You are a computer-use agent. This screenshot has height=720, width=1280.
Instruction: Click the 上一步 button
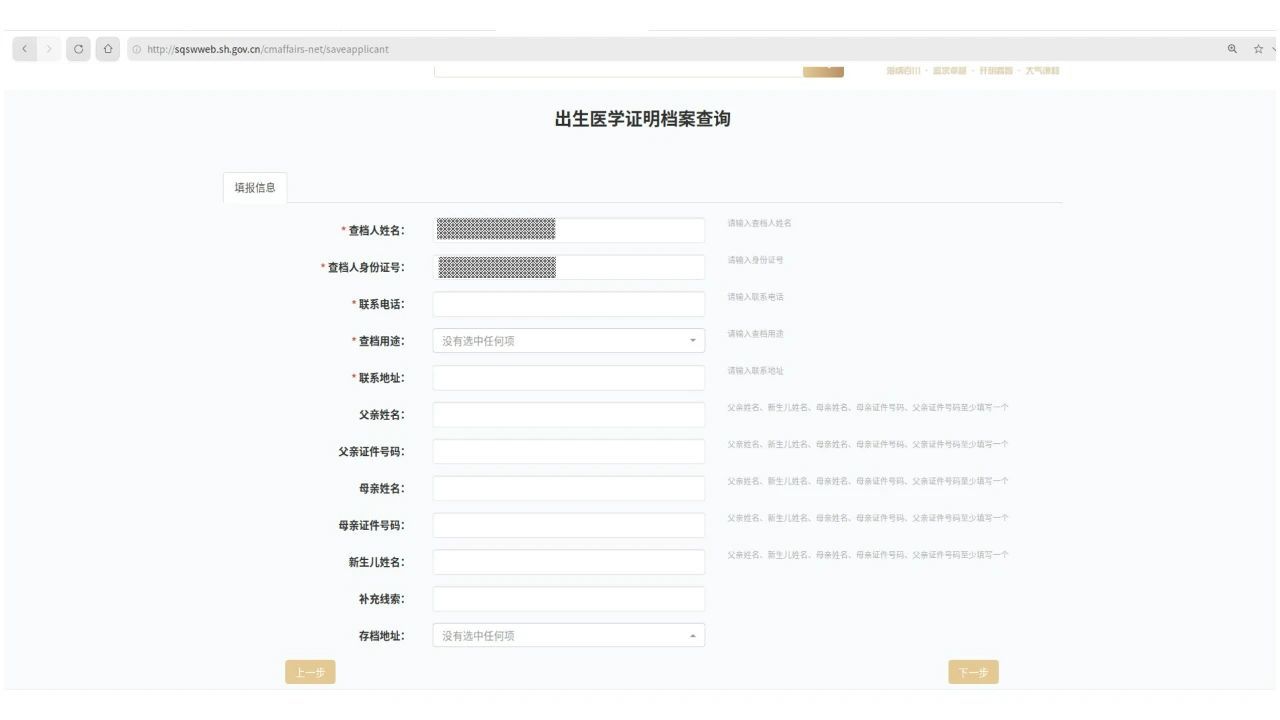[310, 672]
